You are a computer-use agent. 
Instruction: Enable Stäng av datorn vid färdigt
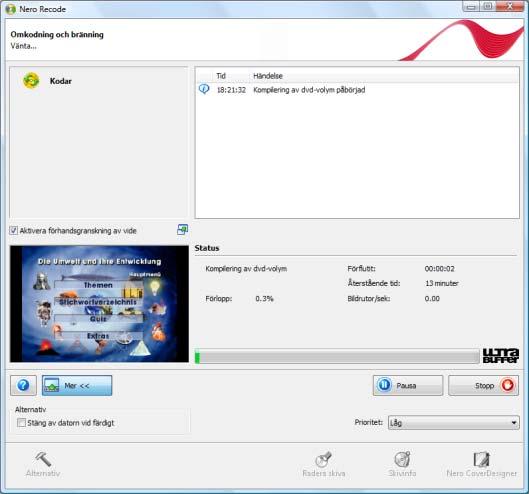click(x=21, y=422)
